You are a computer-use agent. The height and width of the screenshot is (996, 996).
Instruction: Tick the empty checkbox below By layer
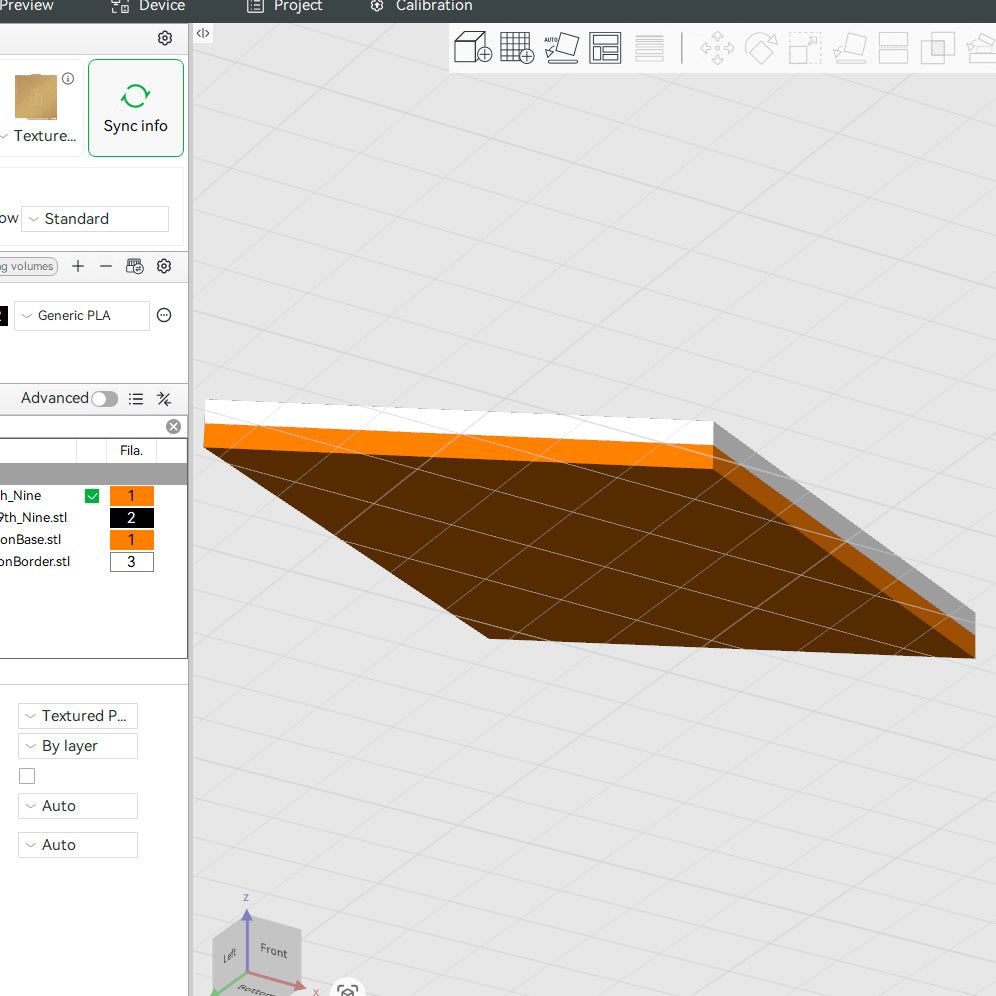pyautogui.click(x=27, y=776)
